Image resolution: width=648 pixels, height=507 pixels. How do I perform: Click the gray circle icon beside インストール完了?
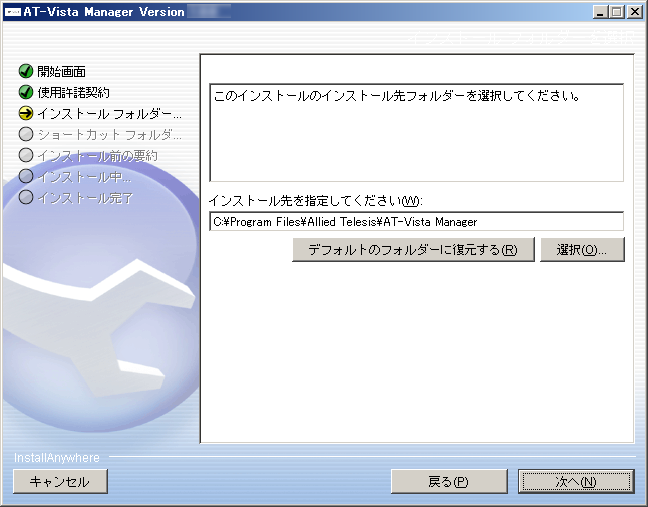tap(26, 198)
